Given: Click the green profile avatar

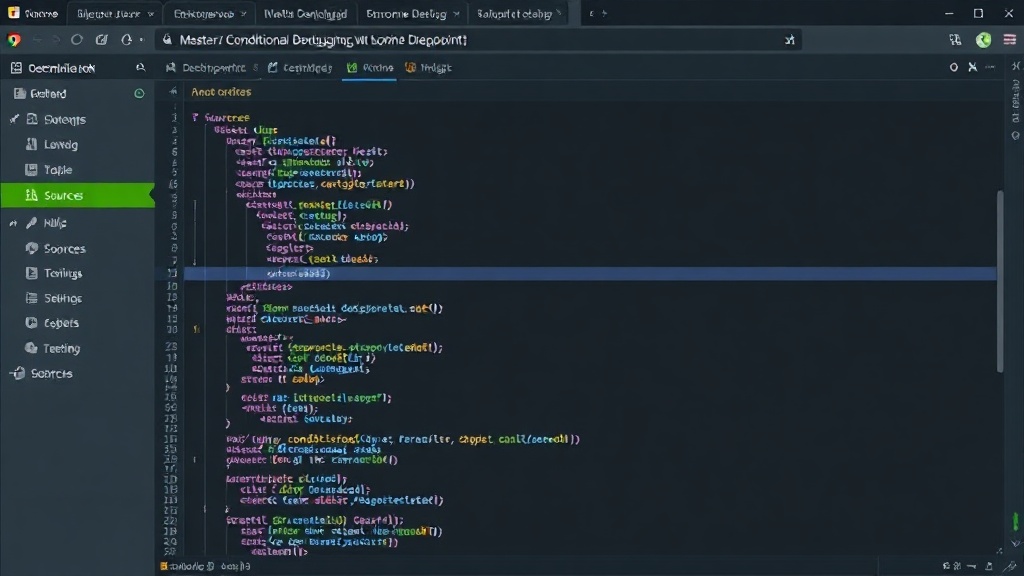Looking at the screenshot, I should click(x=984, y=40).
